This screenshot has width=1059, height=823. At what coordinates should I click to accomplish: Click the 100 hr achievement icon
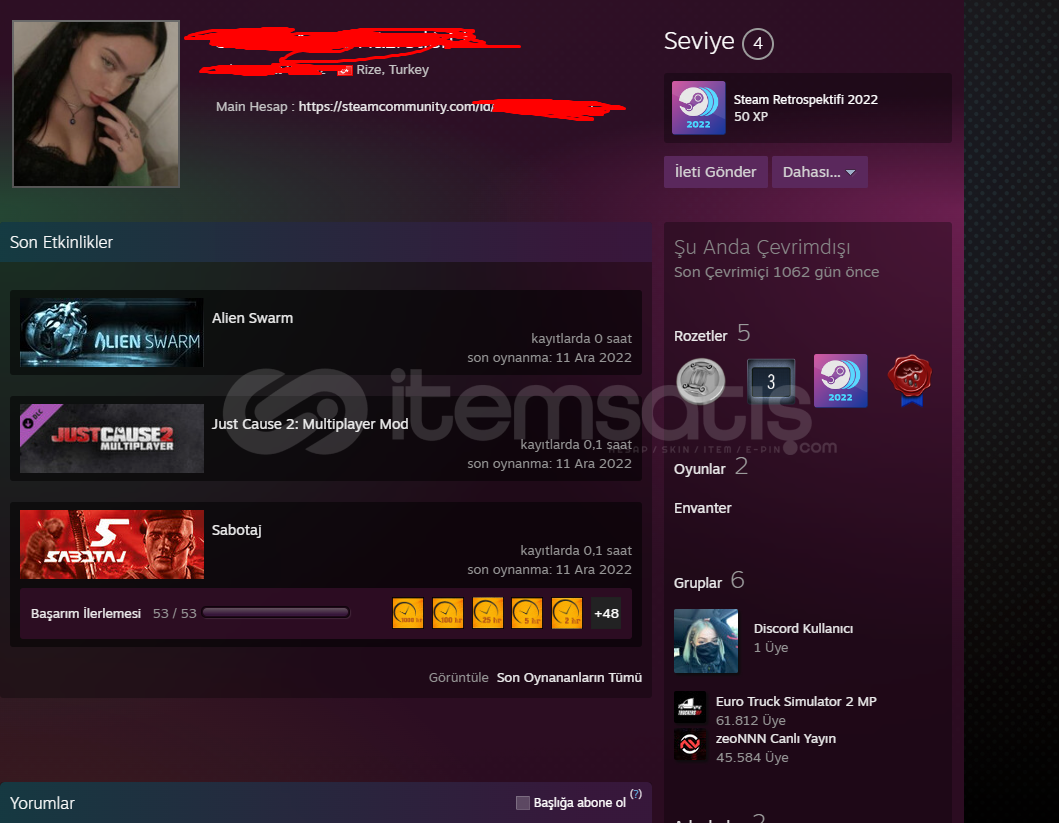pos(448,613)
